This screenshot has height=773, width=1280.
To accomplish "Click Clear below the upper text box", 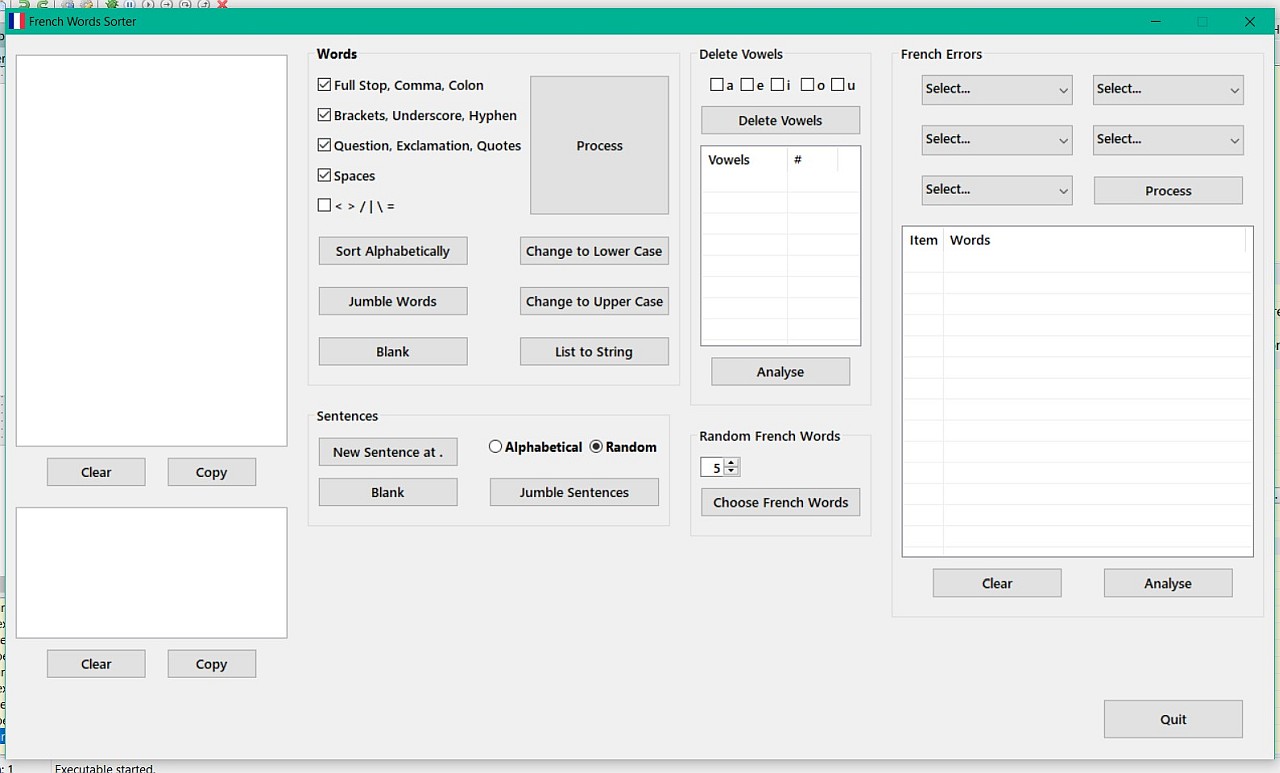I will tap(96, 472).
